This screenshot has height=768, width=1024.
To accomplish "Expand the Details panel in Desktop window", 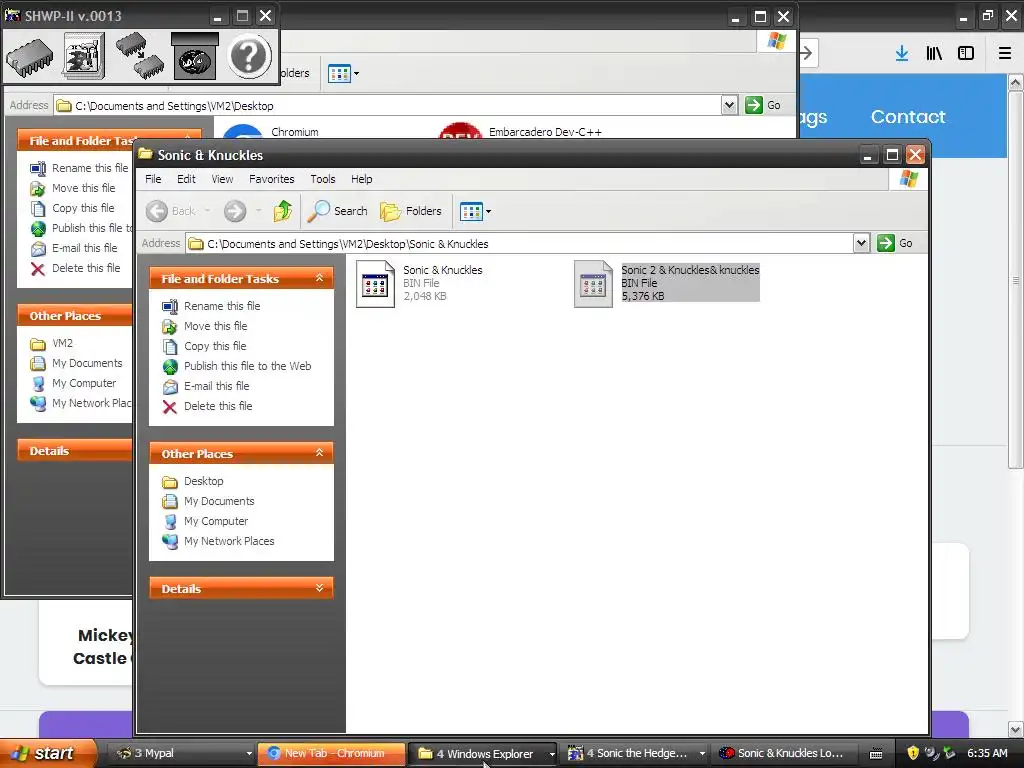I will pos(74,451).
